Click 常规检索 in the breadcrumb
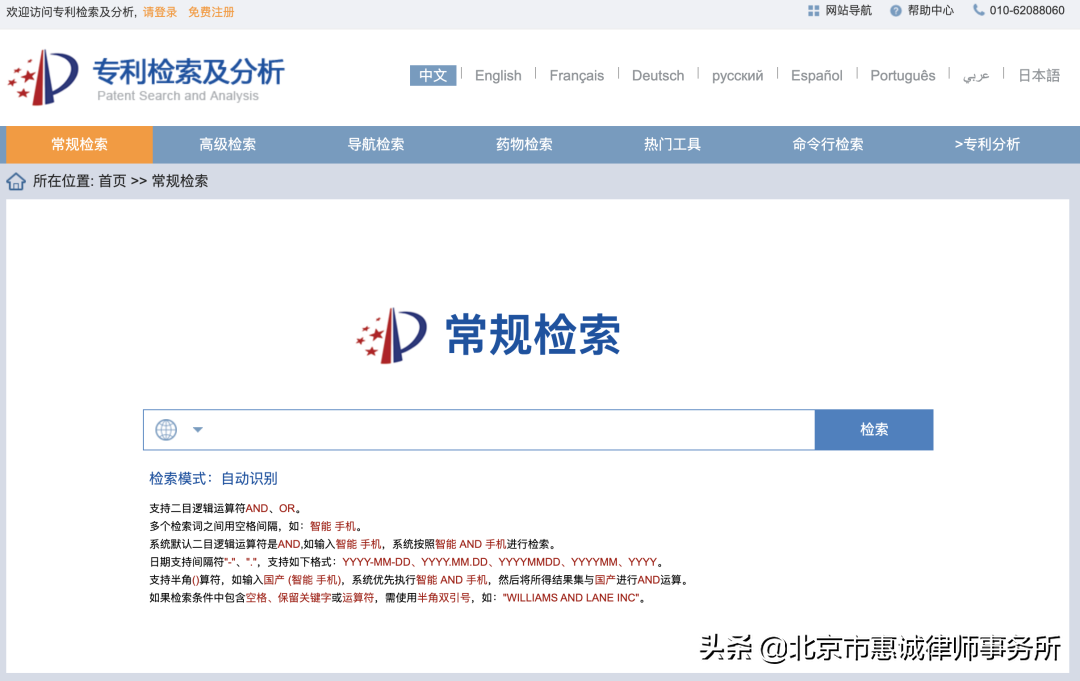 [x=180, y=181]
